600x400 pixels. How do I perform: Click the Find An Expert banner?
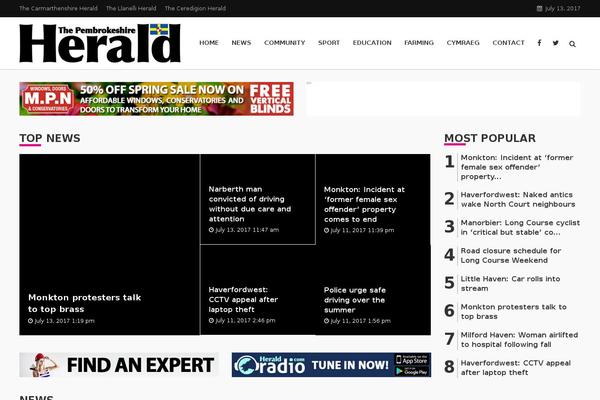click(x=119, y=365)
